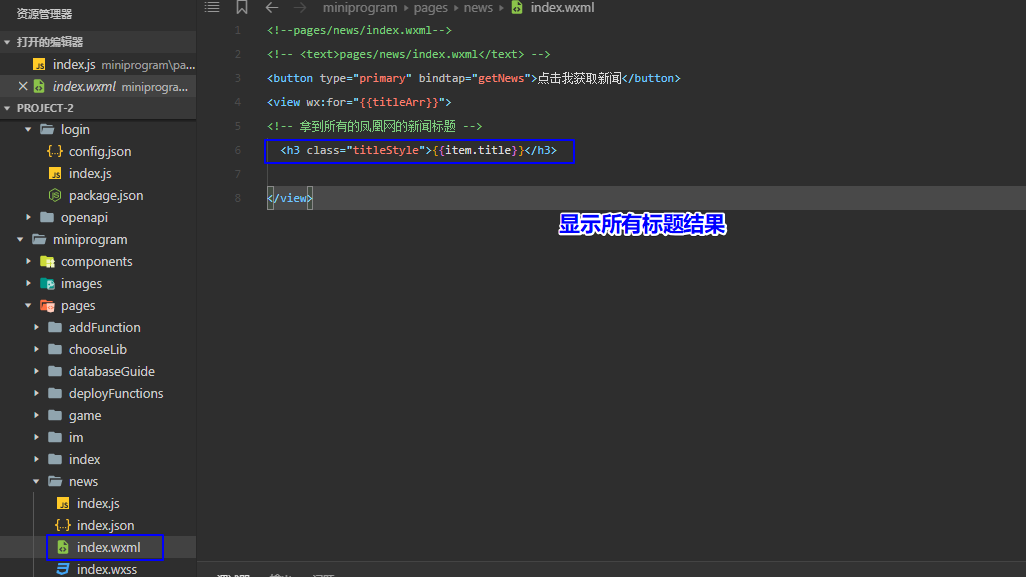Switch to index.js in open editors

point(98,65)
